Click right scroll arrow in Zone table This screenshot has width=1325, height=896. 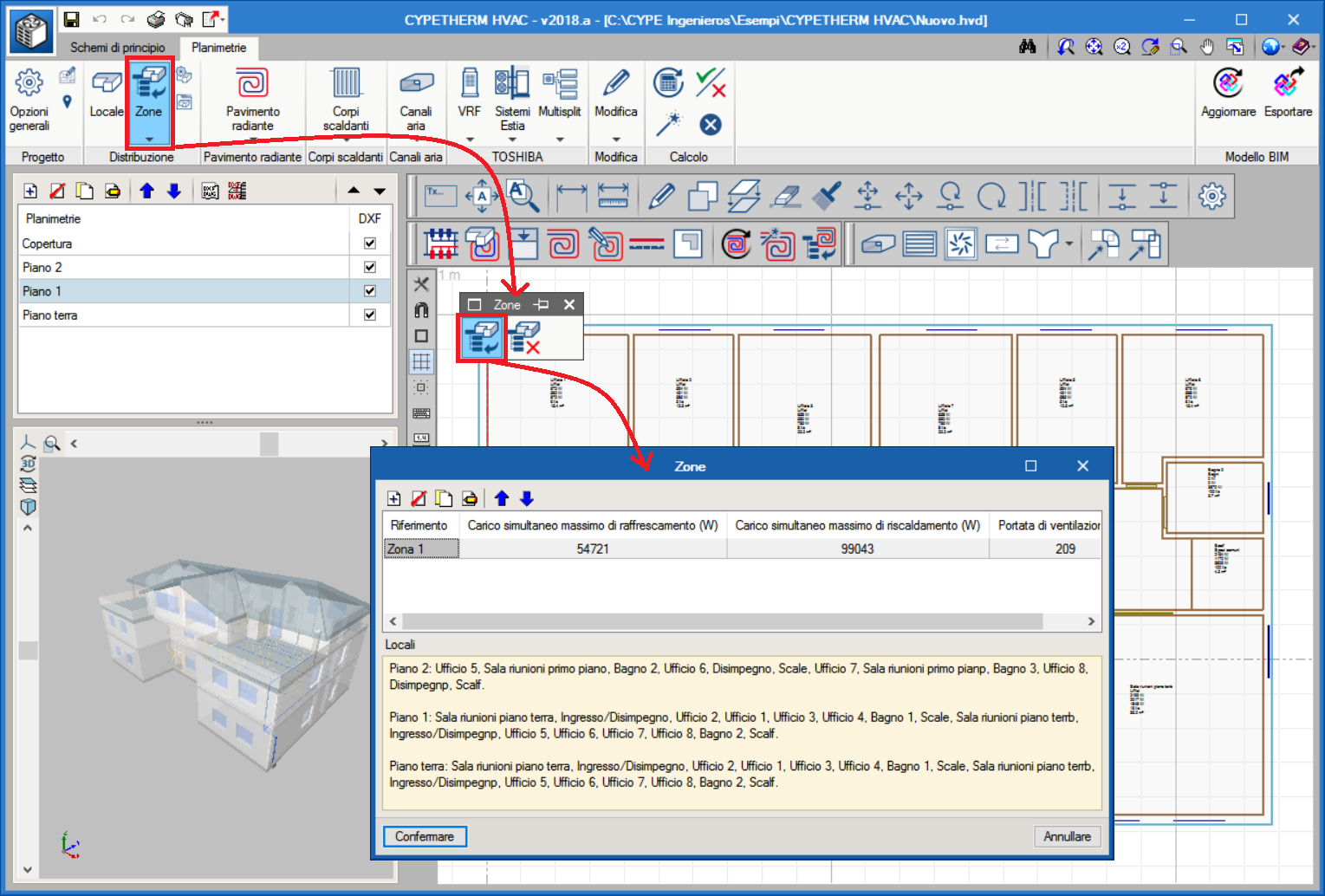click(x=1091, y=621)
